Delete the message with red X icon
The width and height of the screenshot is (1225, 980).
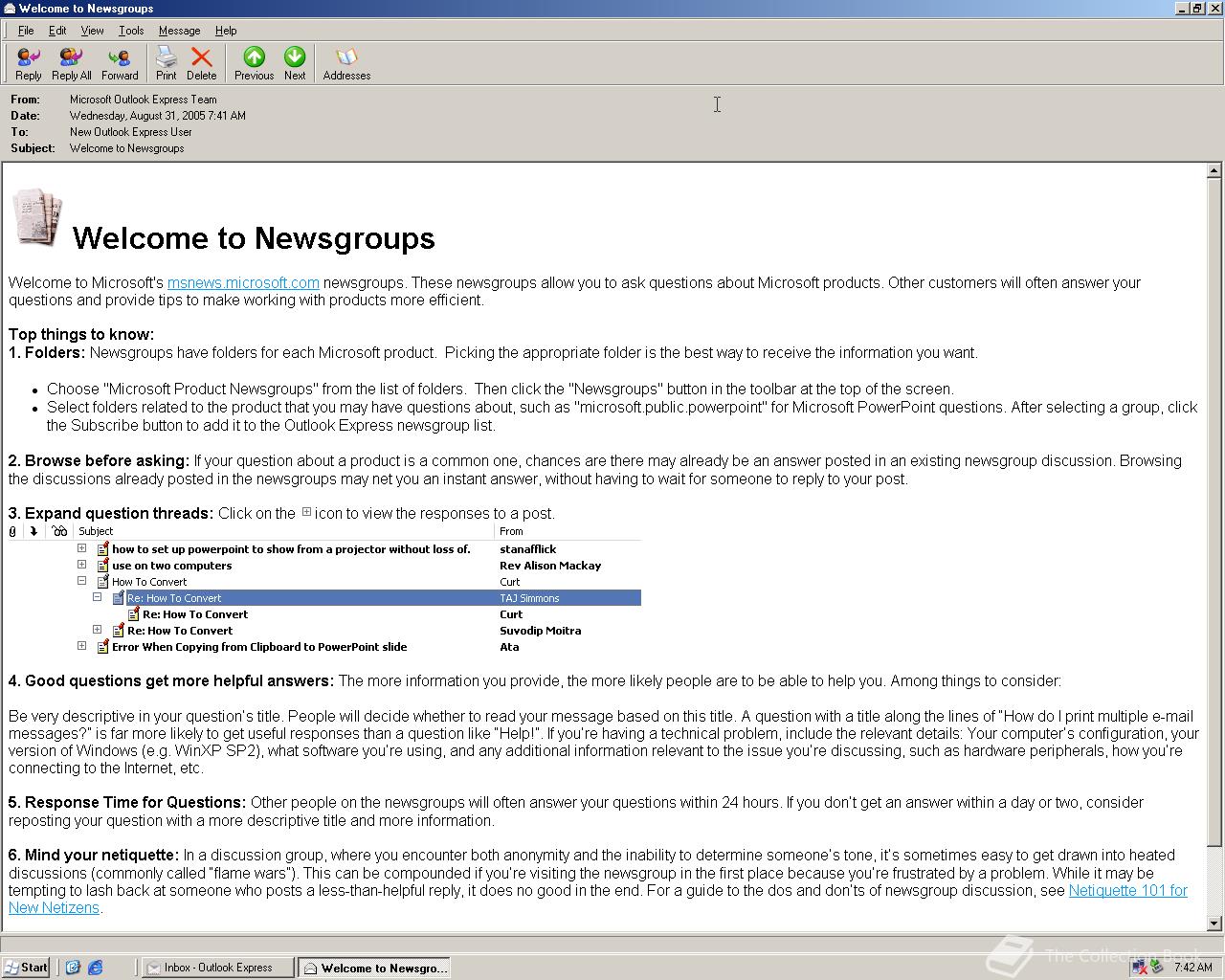pos(201,64)
